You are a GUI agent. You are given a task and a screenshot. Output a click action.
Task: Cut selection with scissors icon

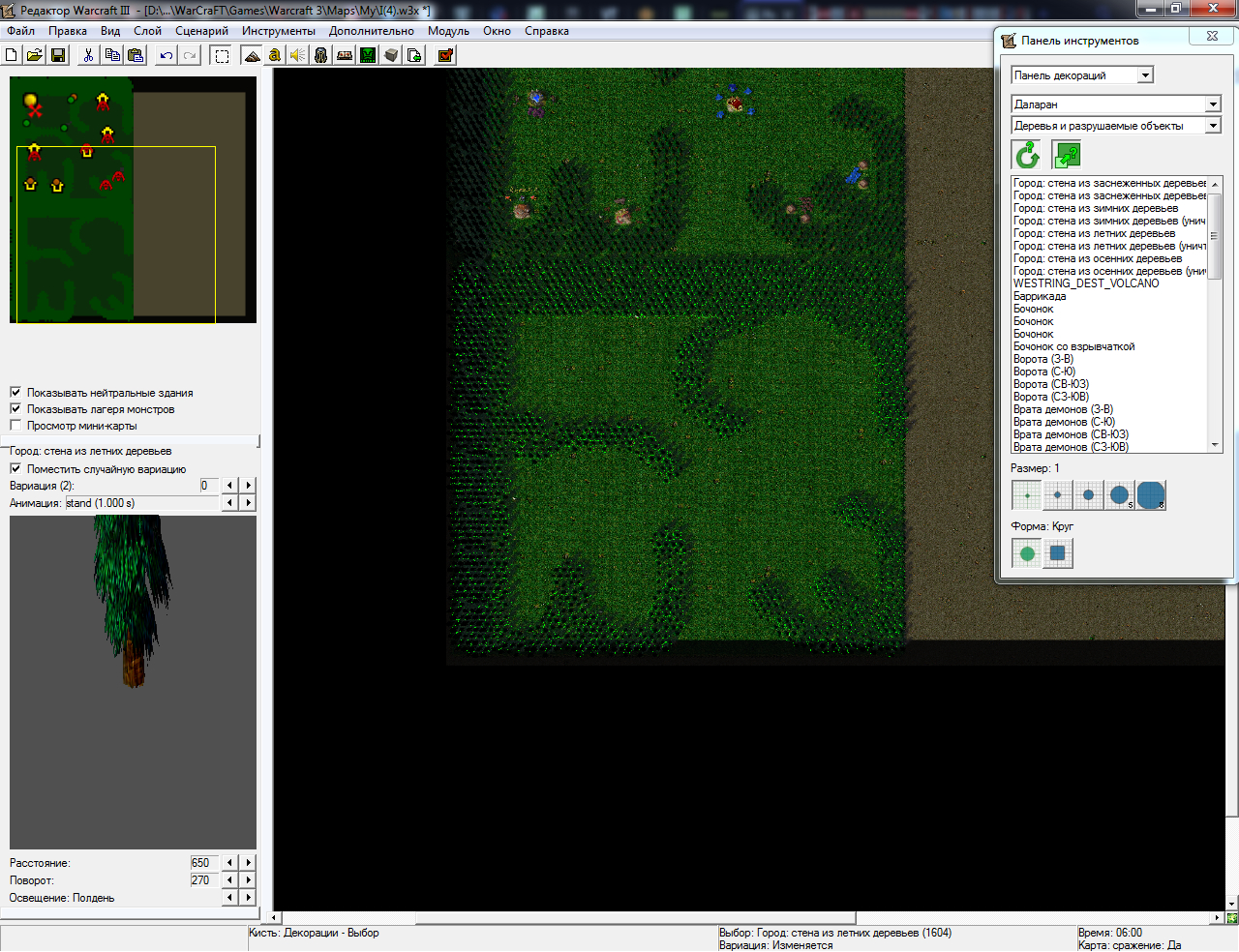[x=88, y=55]
